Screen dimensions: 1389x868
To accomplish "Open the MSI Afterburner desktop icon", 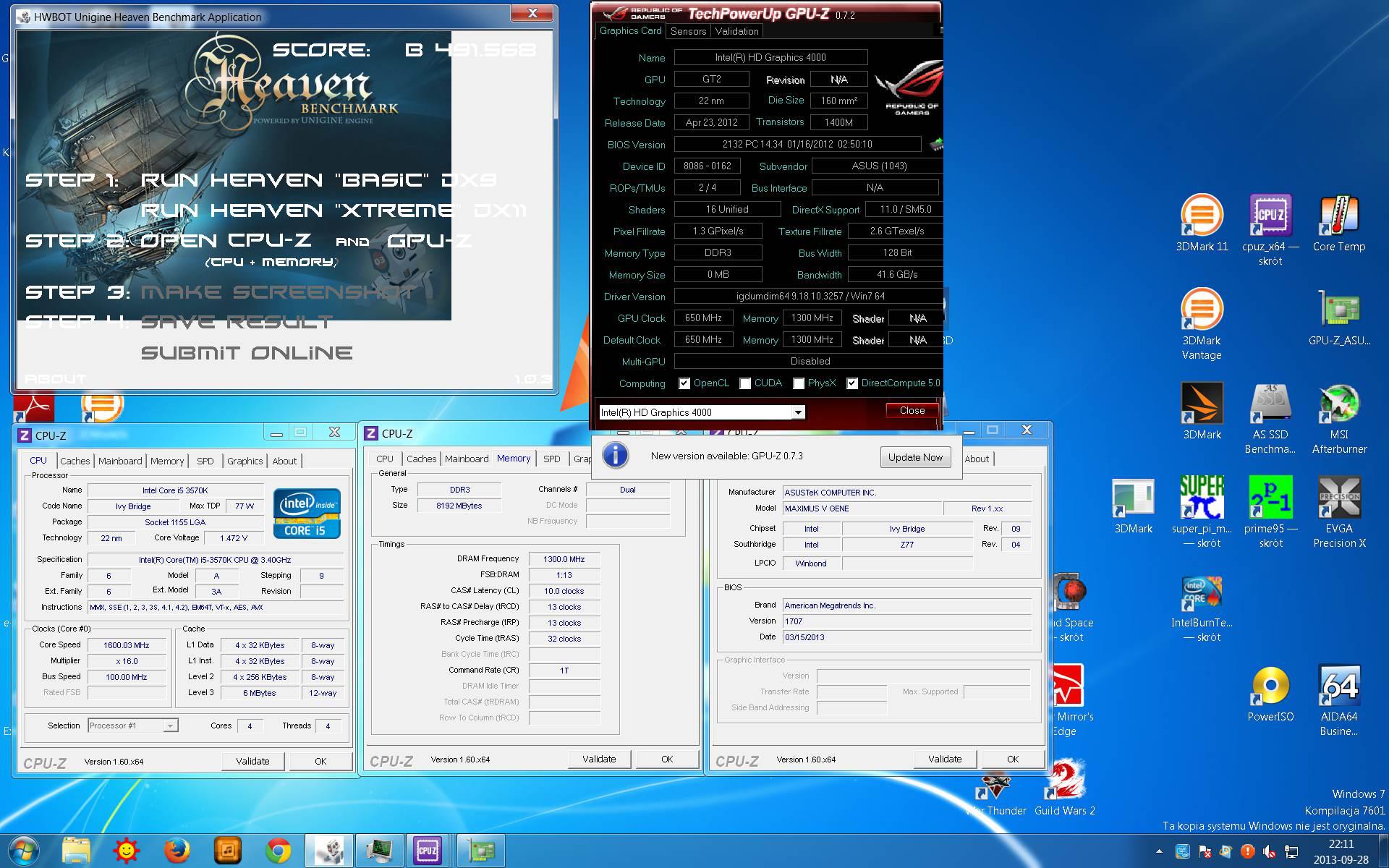I will pos(1338,418).
